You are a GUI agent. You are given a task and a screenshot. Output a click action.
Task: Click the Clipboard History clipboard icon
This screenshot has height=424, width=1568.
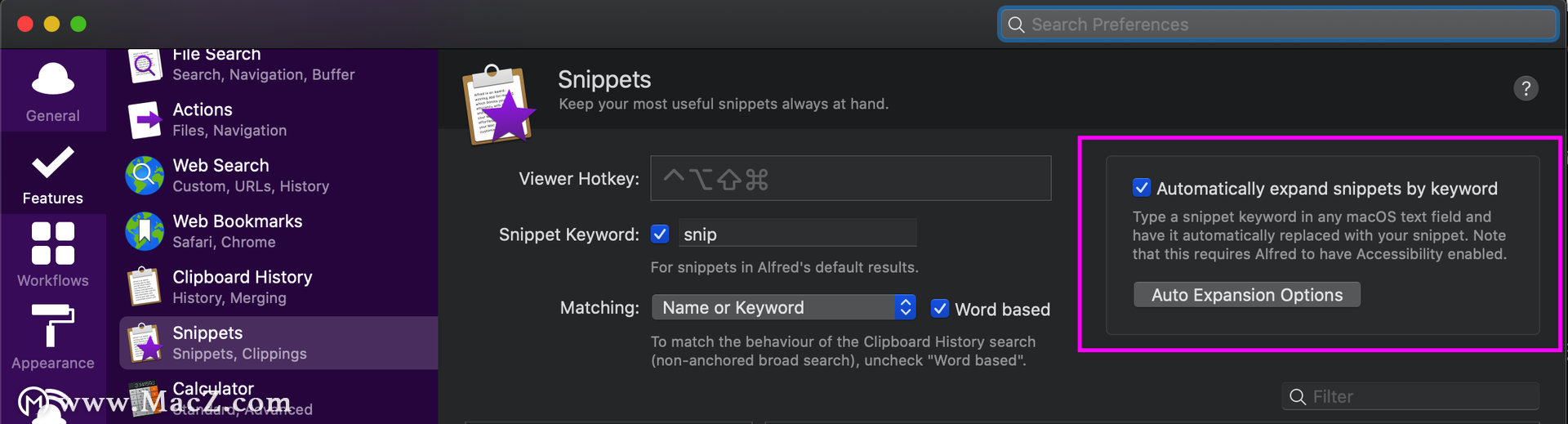point(145,287)
